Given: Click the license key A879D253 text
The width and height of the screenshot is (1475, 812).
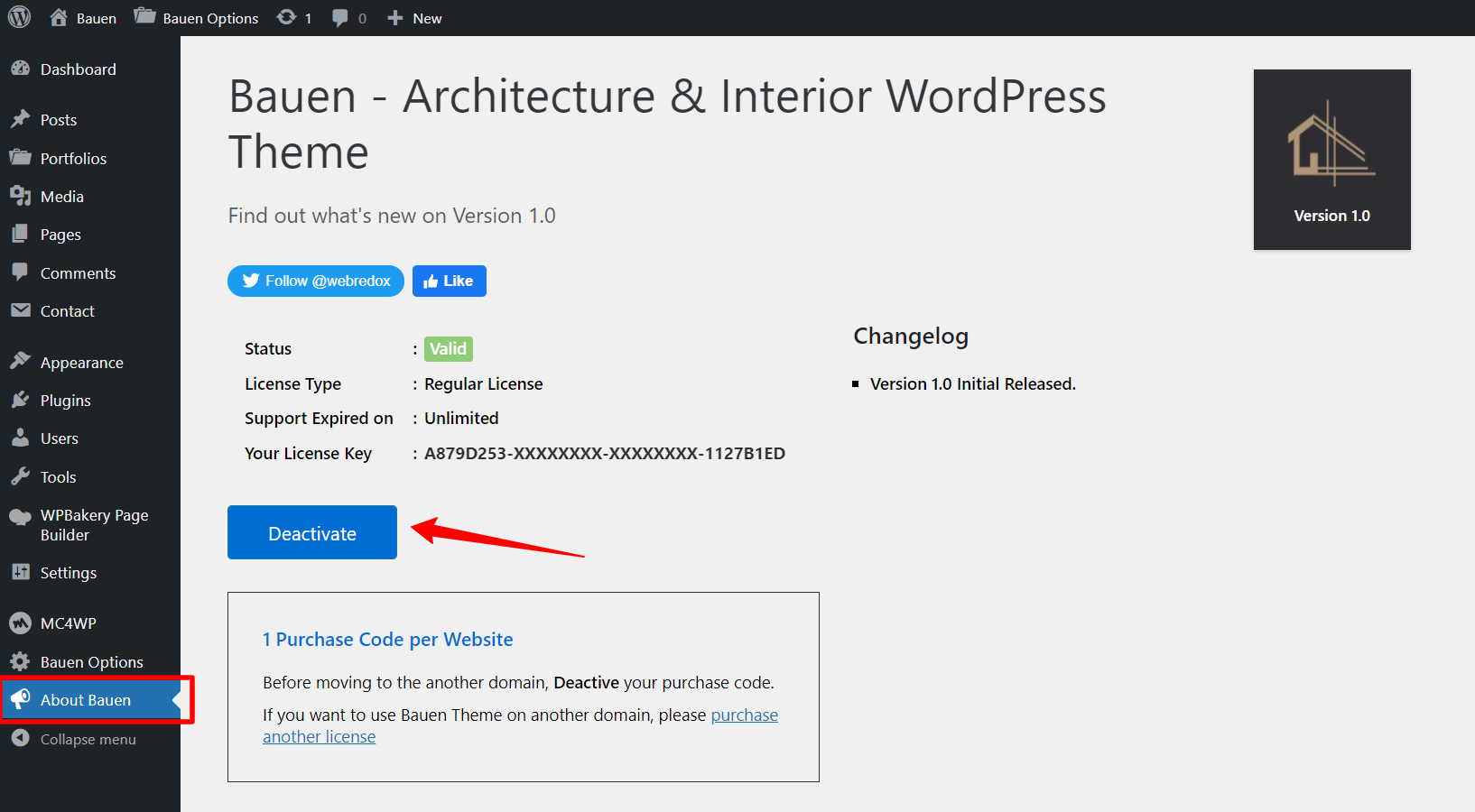Looking at the screenshot, I should (605, 453).
